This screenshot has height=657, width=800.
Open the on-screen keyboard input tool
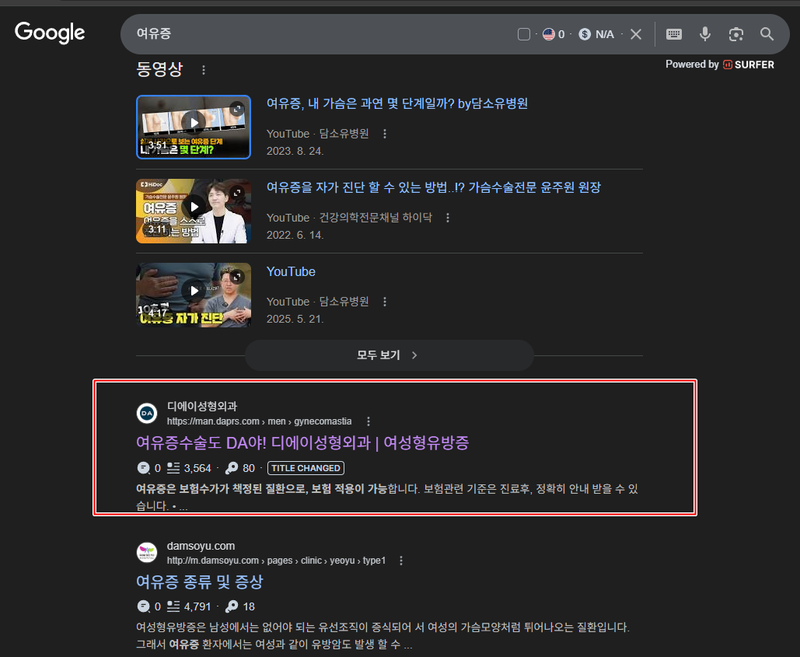pyautogui.click(x=673, y=34)
